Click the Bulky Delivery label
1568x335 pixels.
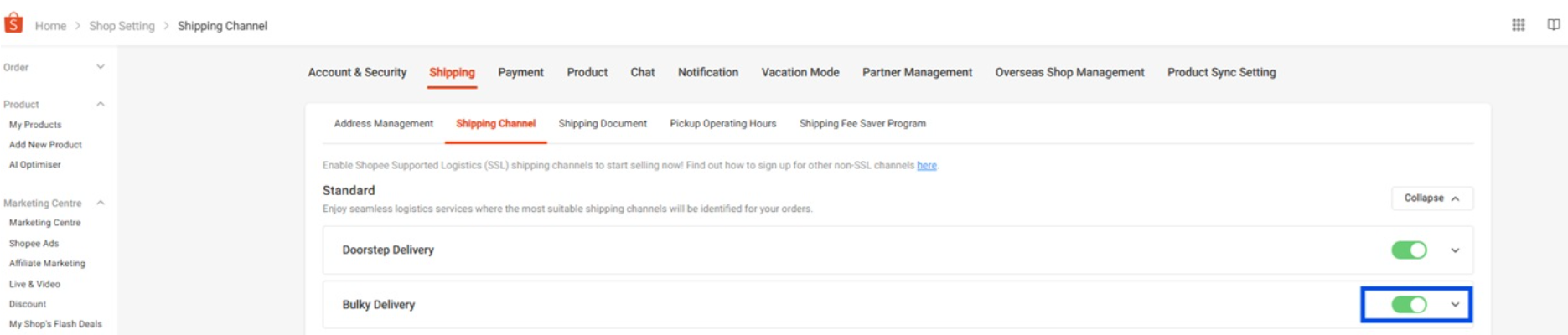pyautogui.click(x=378, y=305)
